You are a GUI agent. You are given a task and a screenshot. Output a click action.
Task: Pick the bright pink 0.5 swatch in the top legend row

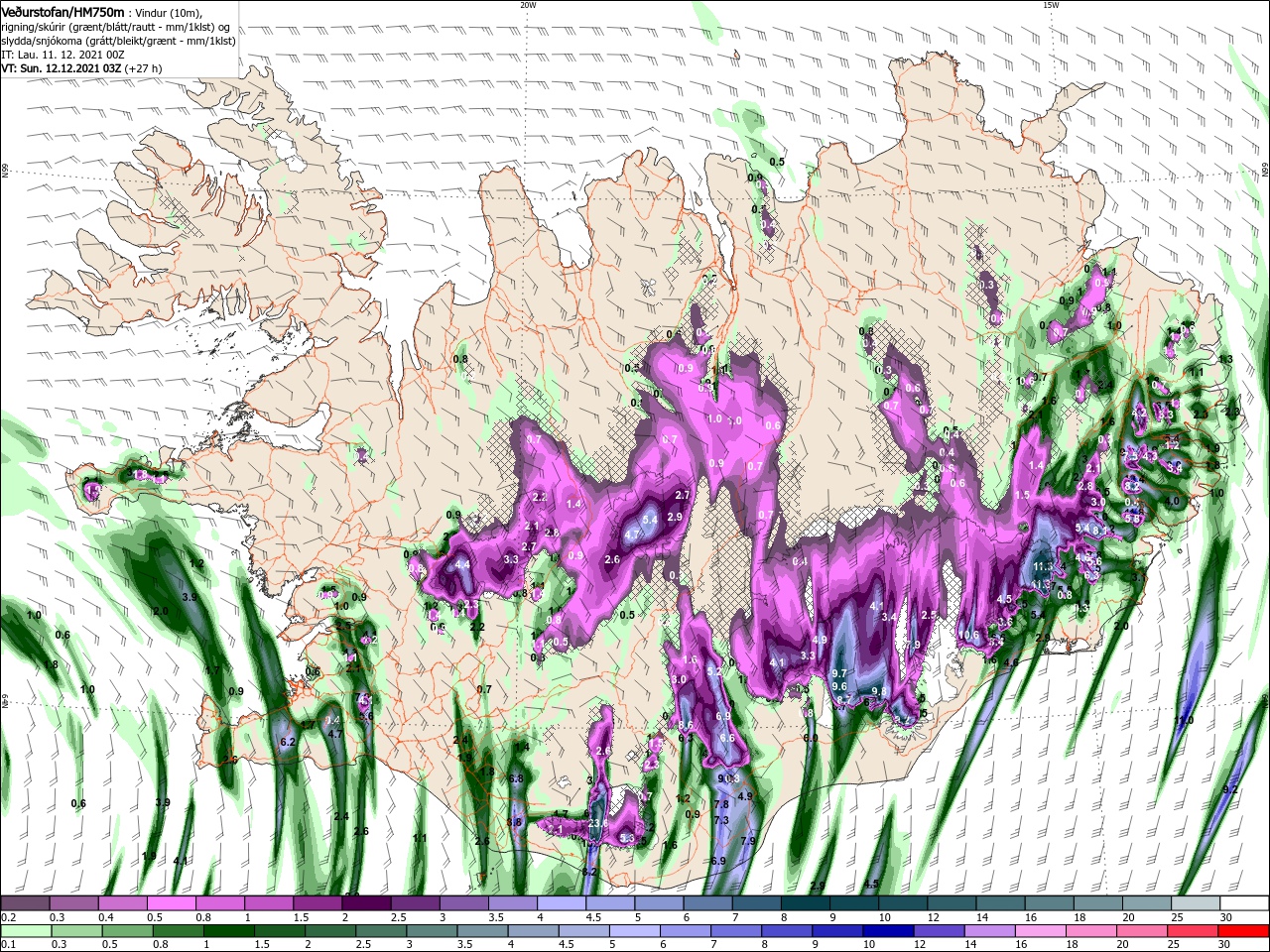(x=171, y=903)
